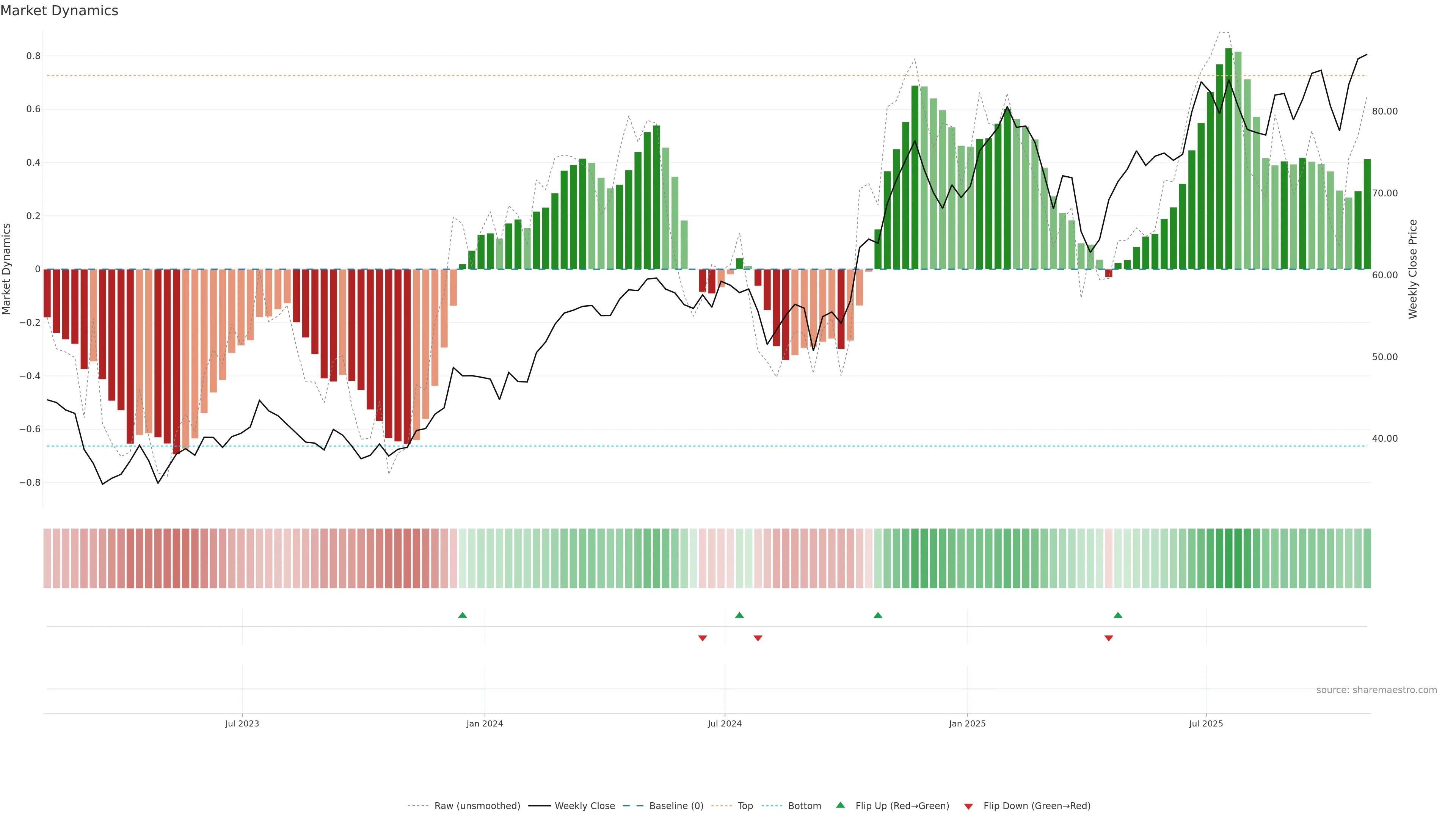1456x819 pixels.
Task: Click the darkest green heatmap cell near Jul 2025
Action: (x=1229, y=558)
